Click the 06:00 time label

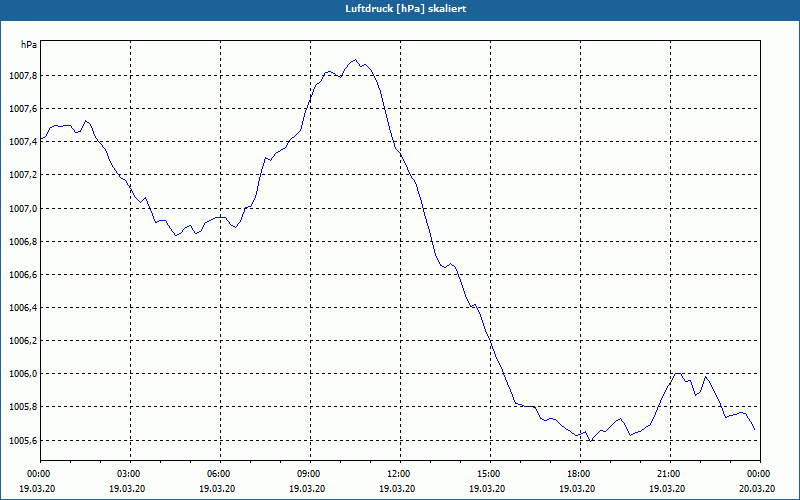220,474
